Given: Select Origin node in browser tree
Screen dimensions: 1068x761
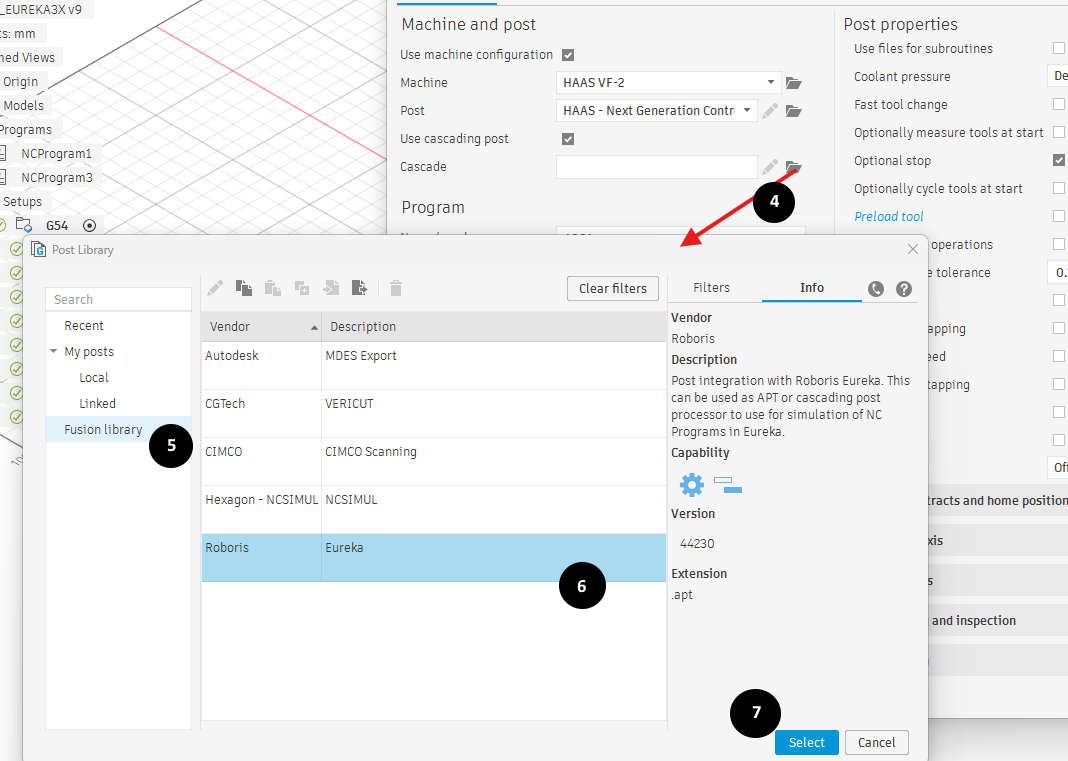Looking at the screenshot, I should tap(20, 82).
